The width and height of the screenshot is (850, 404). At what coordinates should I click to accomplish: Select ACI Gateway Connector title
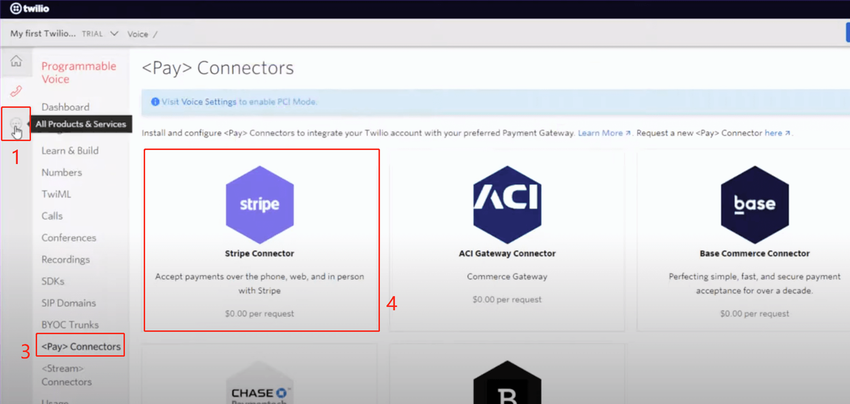[507, 253]
